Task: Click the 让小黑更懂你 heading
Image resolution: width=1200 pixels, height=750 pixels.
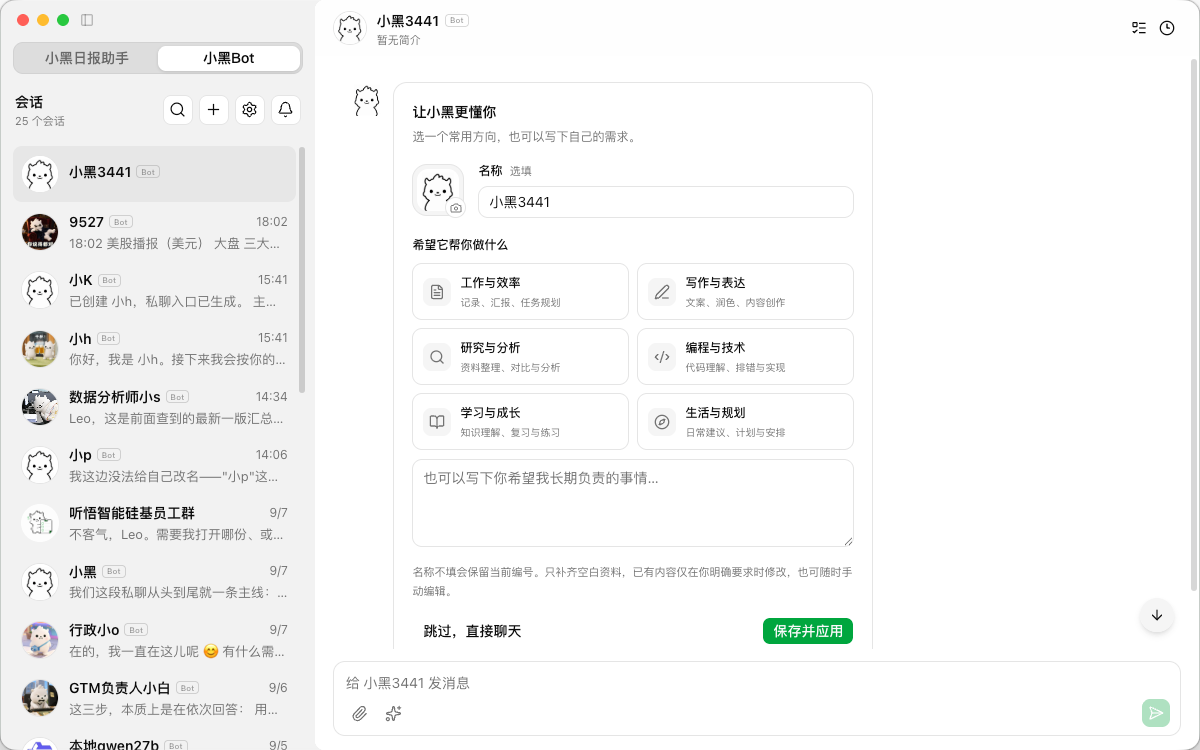Action: [454, 112]
